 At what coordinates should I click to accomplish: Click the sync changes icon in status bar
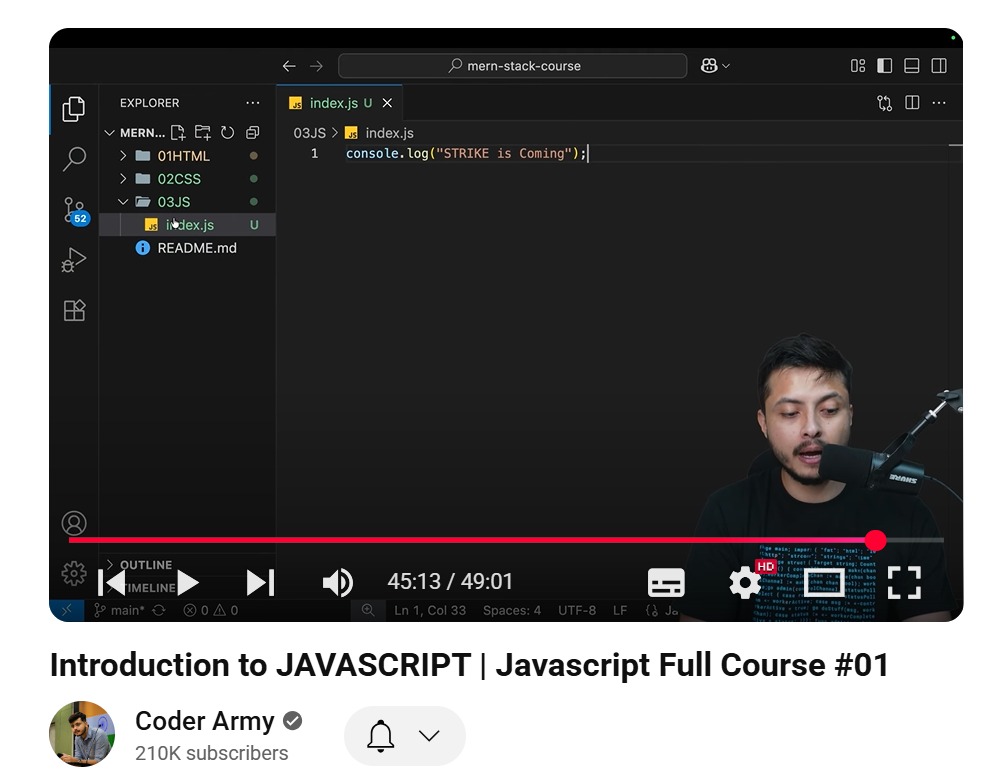point(159,611)
